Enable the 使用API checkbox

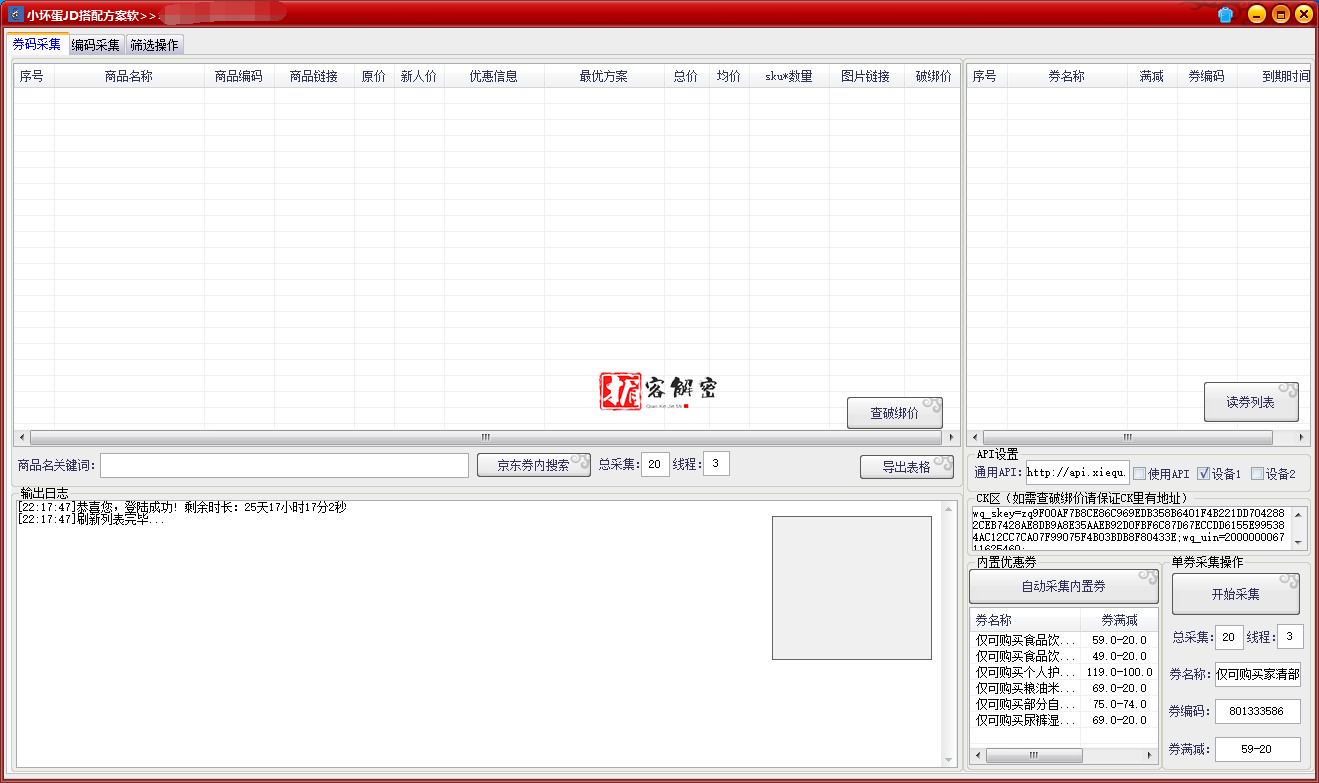(x=1139, y=474)
